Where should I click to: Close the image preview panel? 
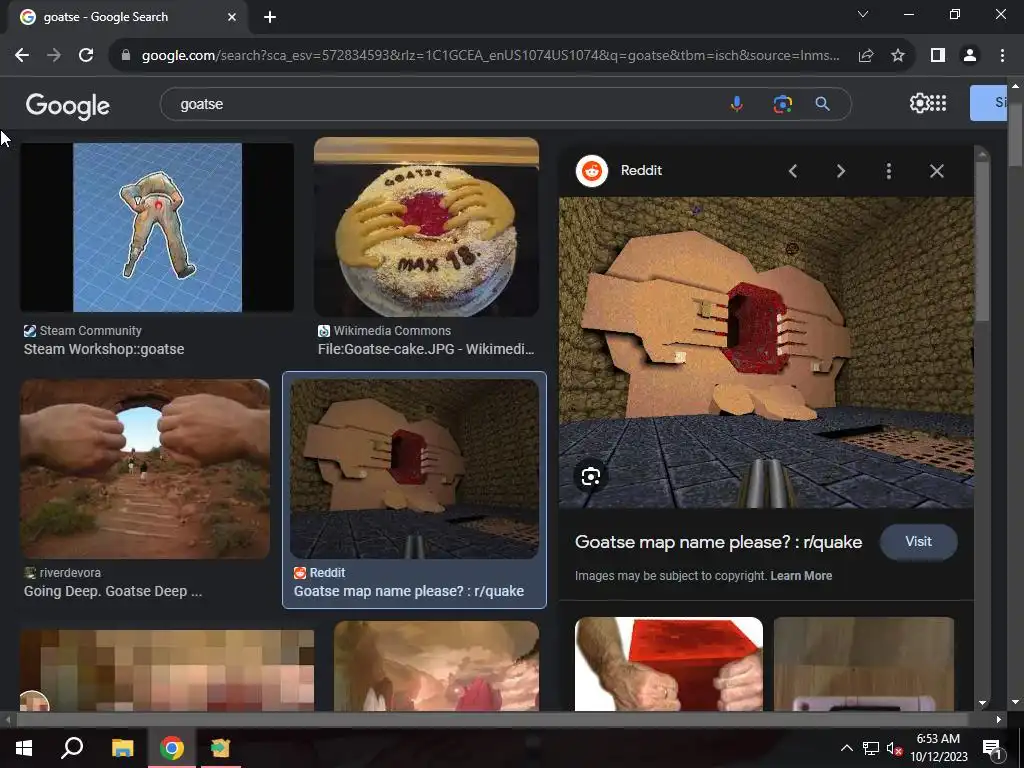click(x=936, y=171)
